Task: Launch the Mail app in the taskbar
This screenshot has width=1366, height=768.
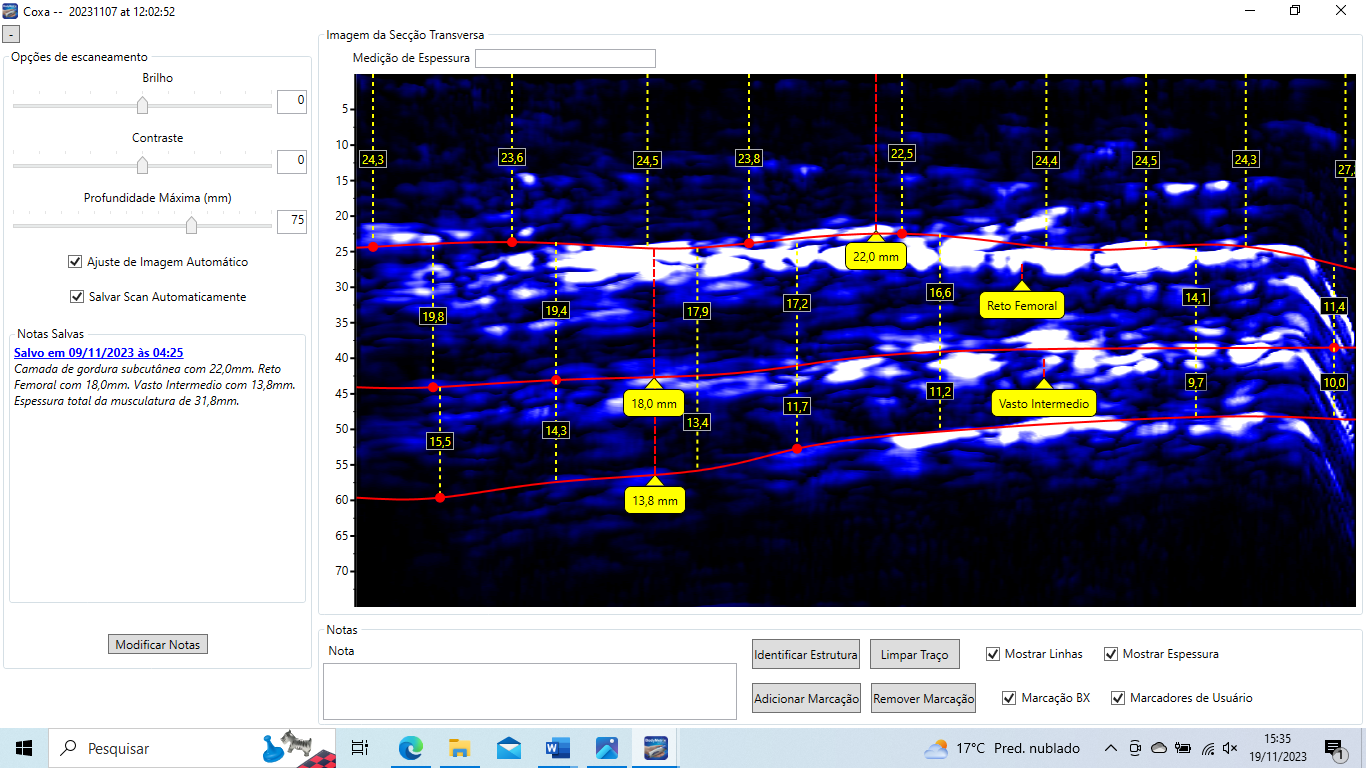Action: tap(509, 748)
